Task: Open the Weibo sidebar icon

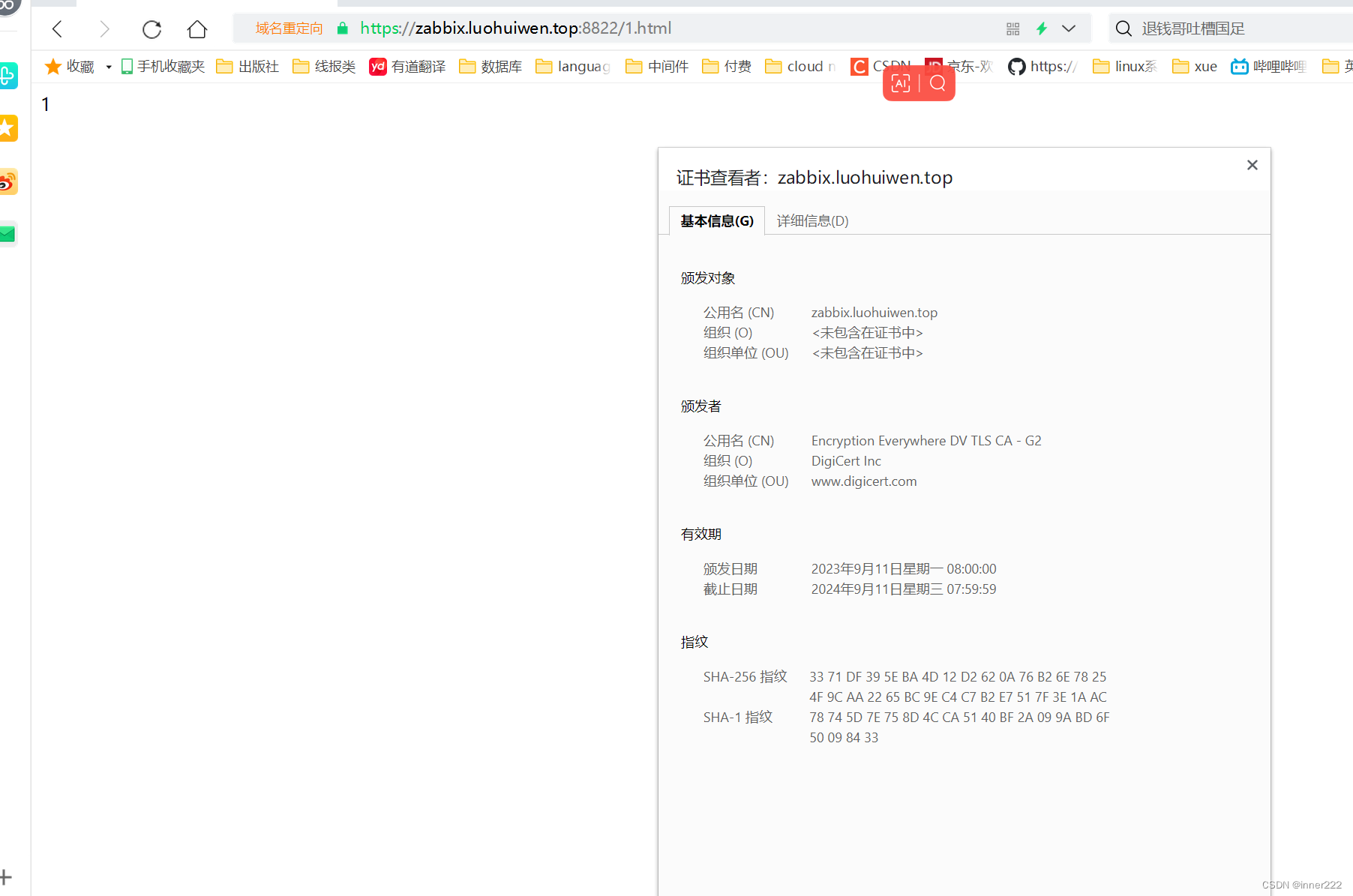Action: click(7, 181)
